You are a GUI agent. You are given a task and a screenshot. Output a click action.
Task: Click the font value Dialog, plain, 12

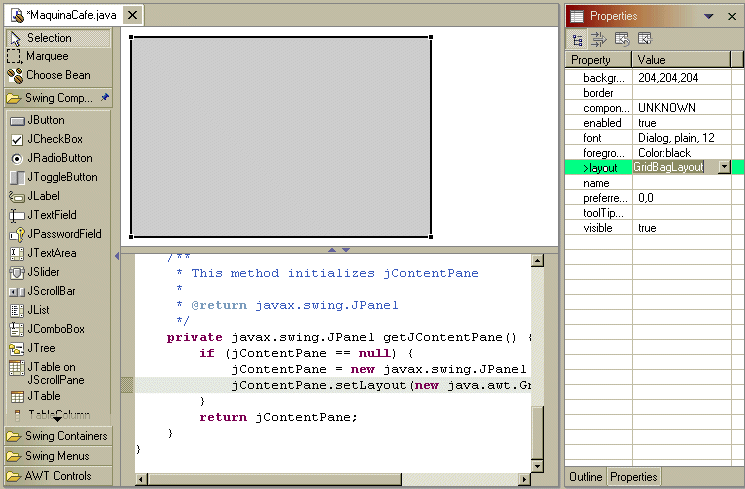pyautogui.click(x=676, y=138)
